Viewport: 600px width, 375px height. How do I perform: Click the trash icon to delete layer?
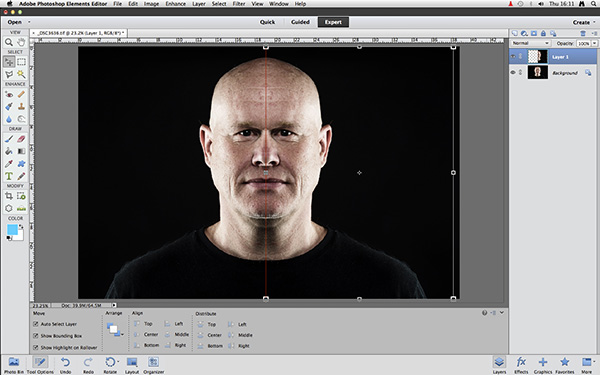coord(583,34)
